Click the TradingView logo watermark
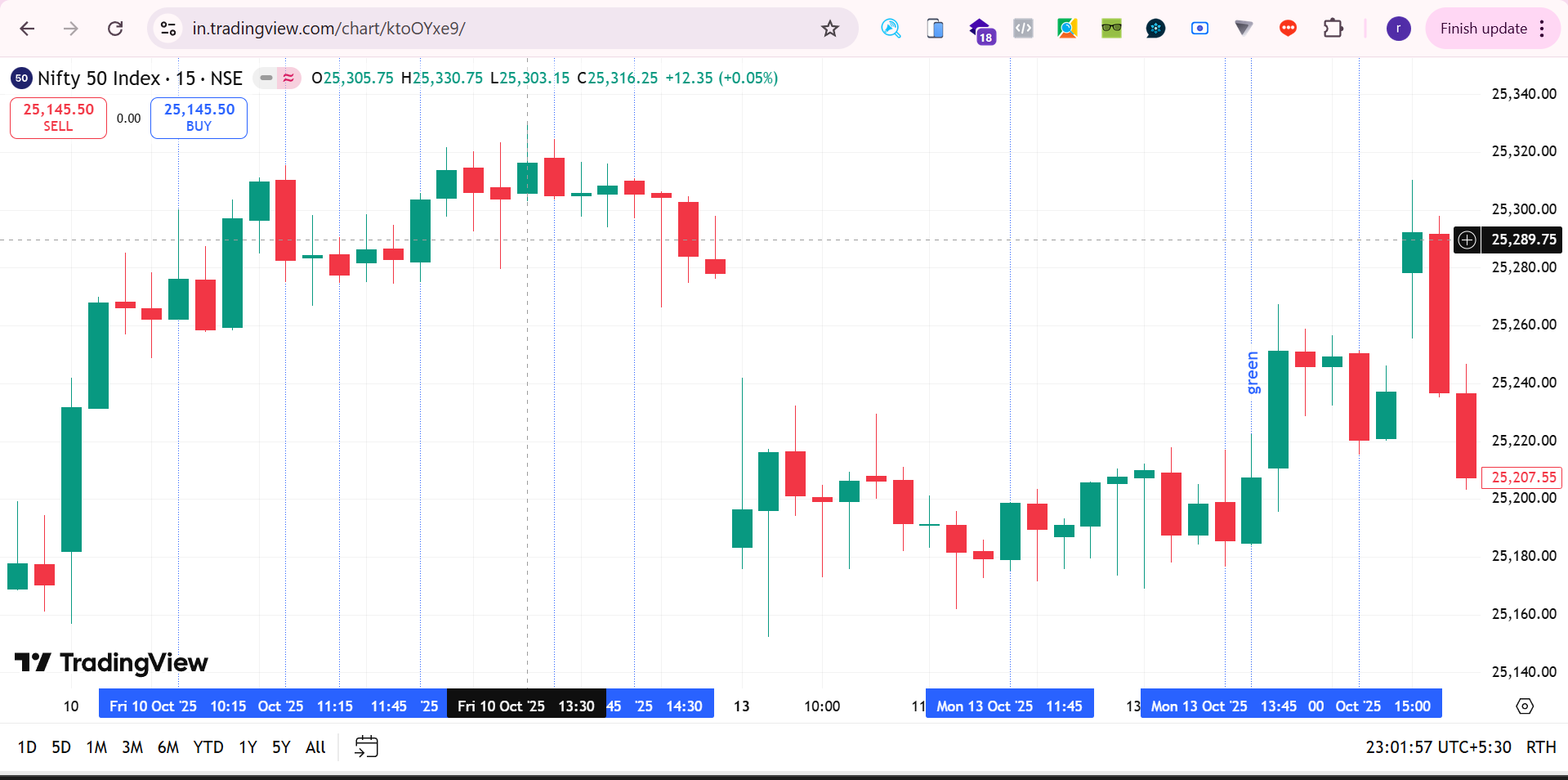This screenshot has width=1568, height=780. click(x=111, y=662)
